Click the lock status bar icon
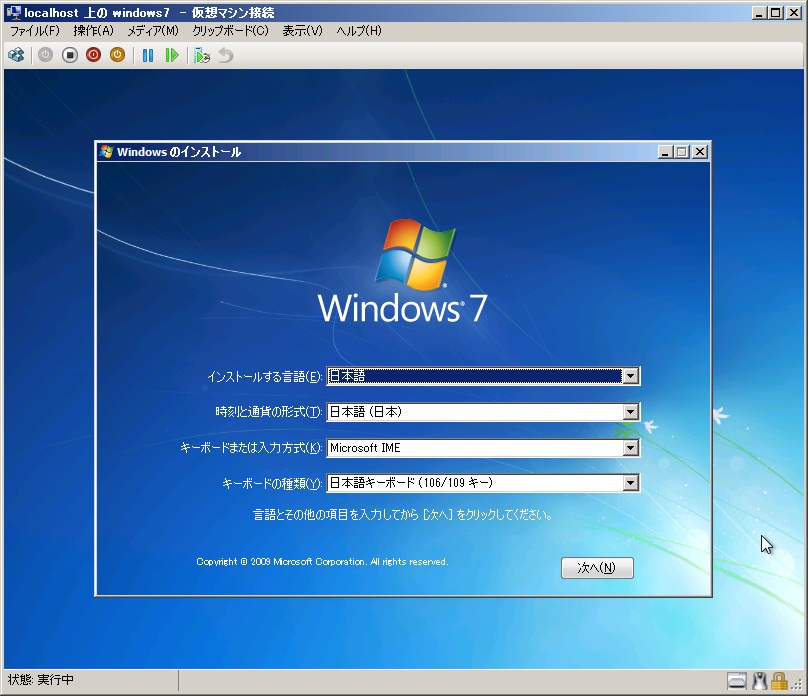The height and width of the screenshot is (696, 808). click(779, 681)
